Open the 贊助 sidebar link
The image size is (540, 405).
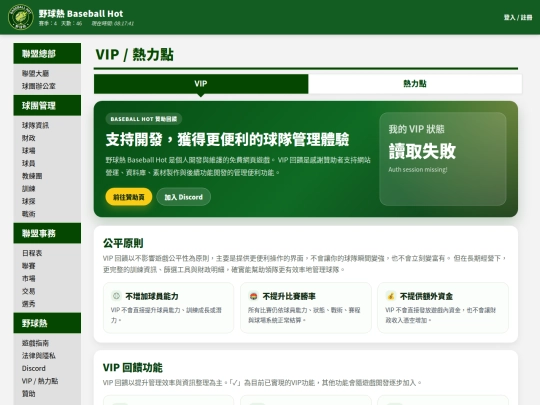click(29, 394)
